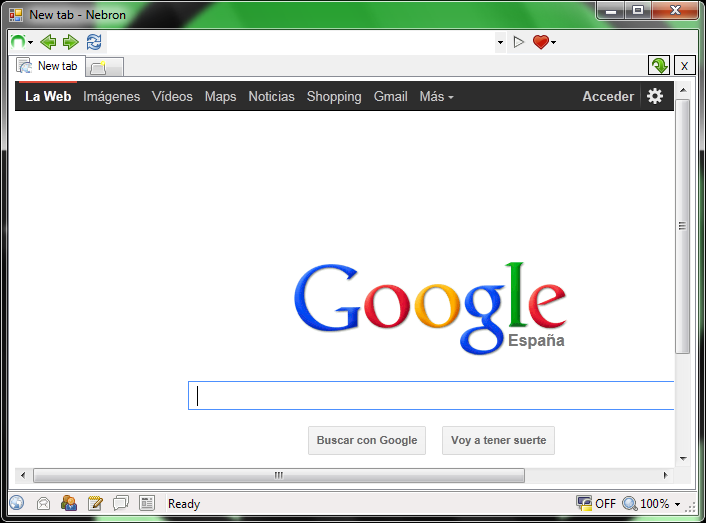Open 'Noticias' in the Google bar
The image size is (706, 523).
click(272, 96)
